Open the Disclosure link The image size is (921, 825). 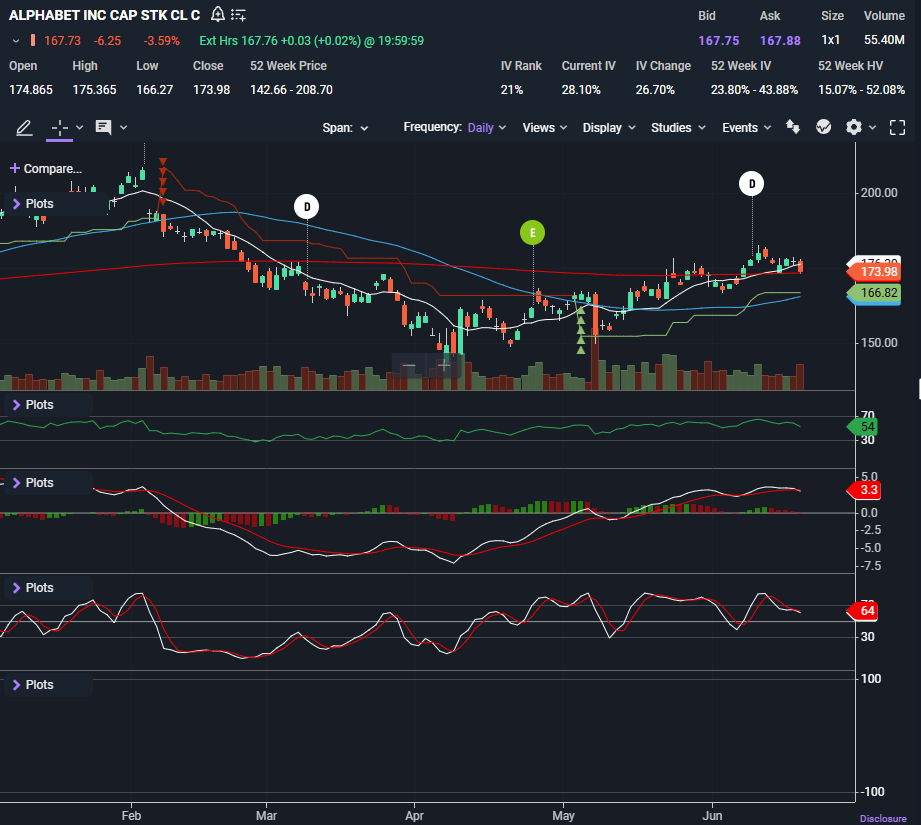point(883,818)
